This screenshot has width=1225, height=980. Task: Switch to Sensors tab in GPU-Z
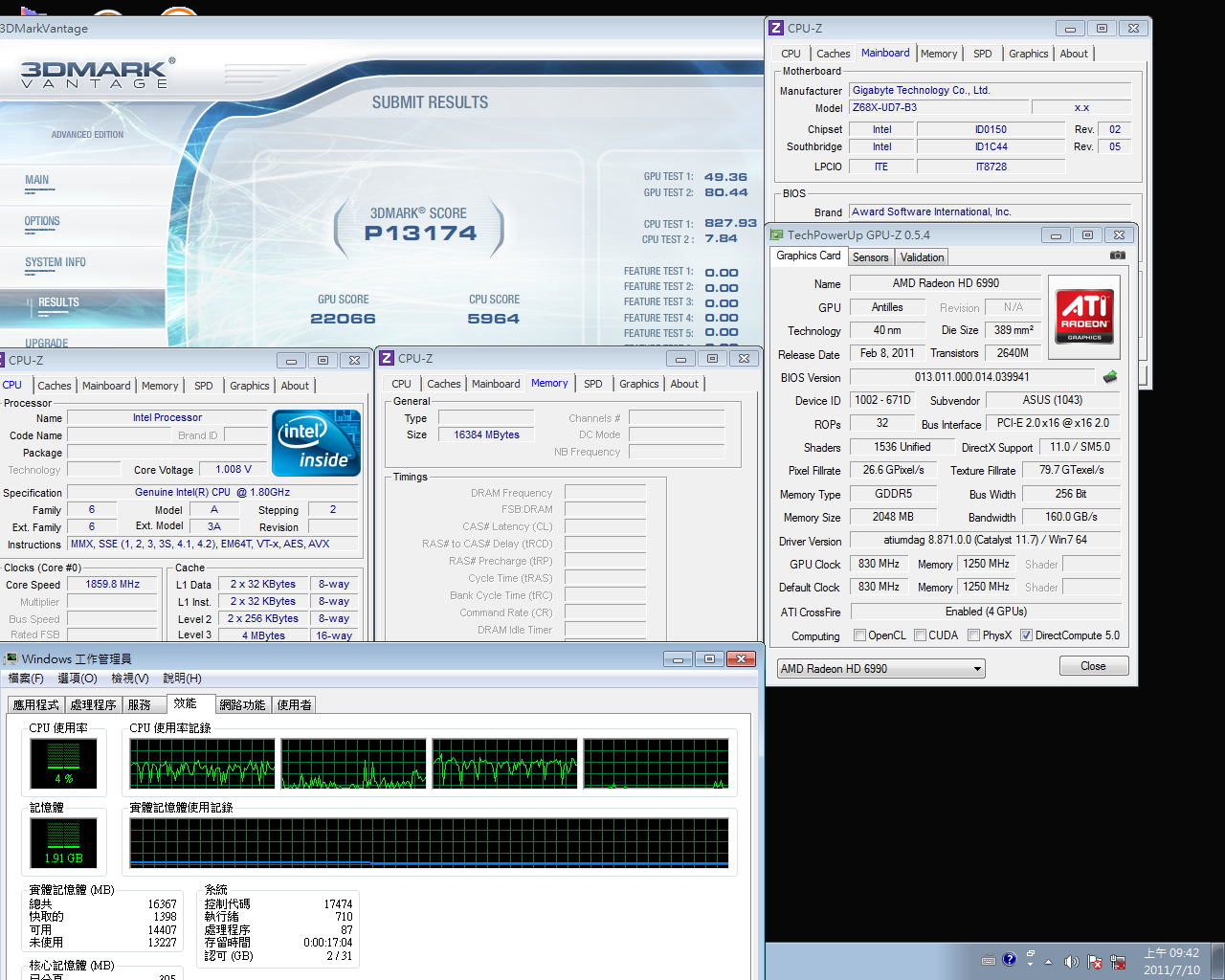pyautogui.click(x=871, y=256)
